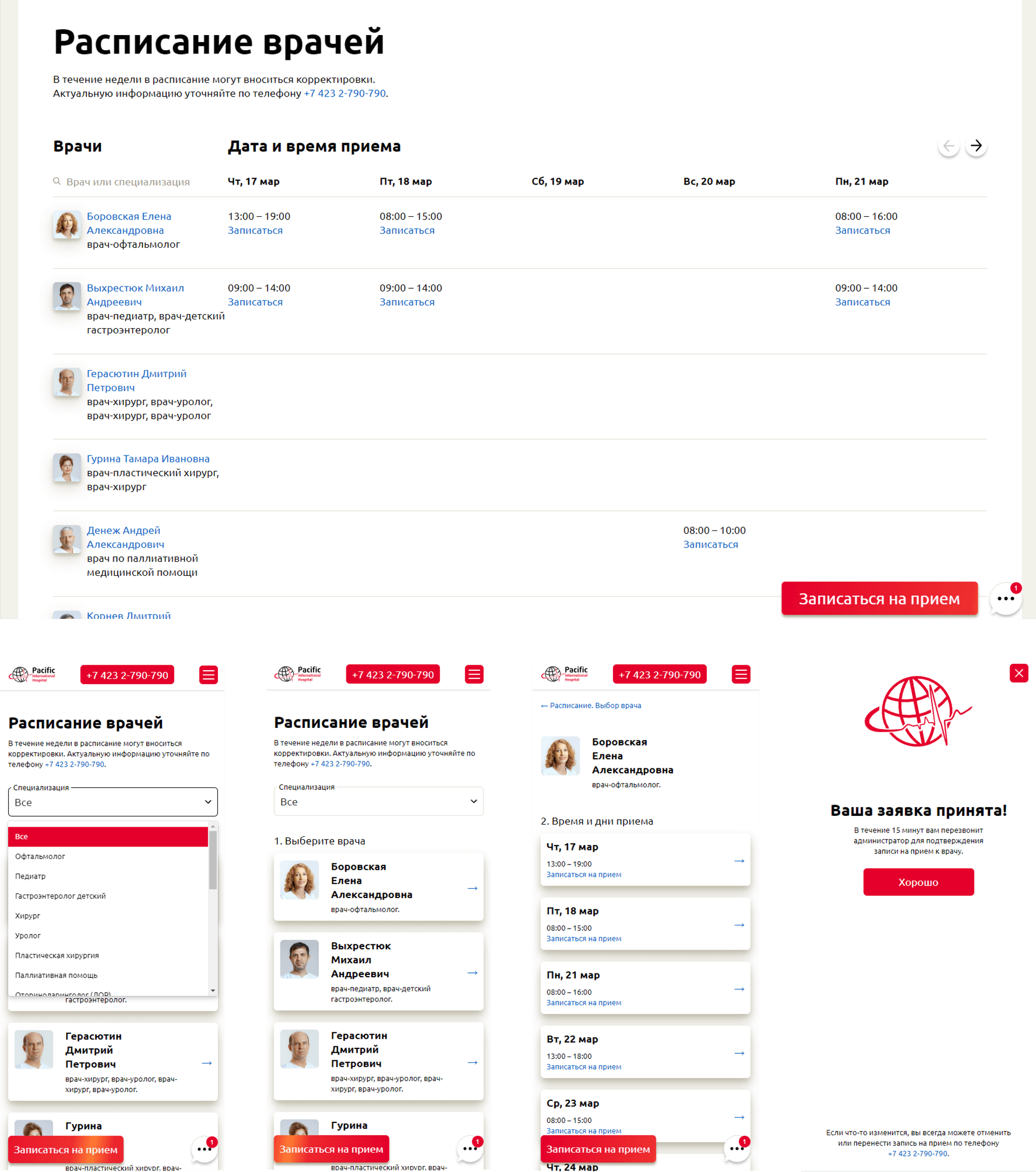Click the large 'Записаться на прием' red button

coord(879,598)
